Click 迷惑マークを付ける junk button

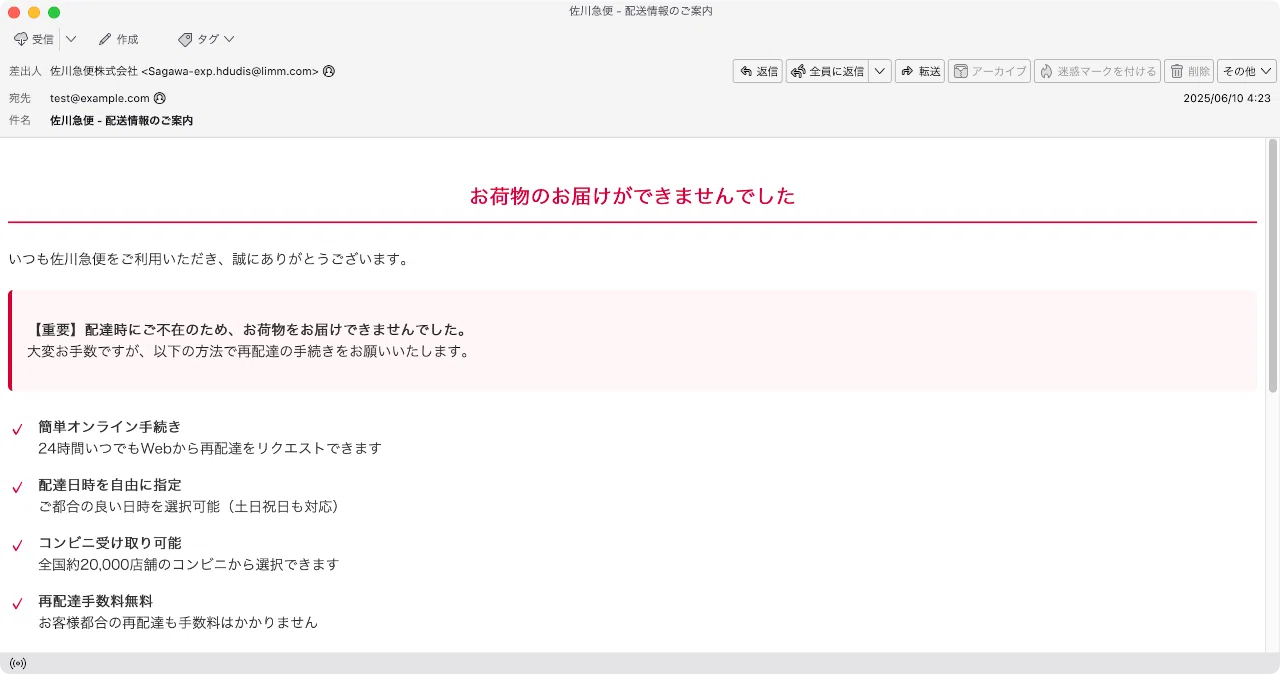1097,71
